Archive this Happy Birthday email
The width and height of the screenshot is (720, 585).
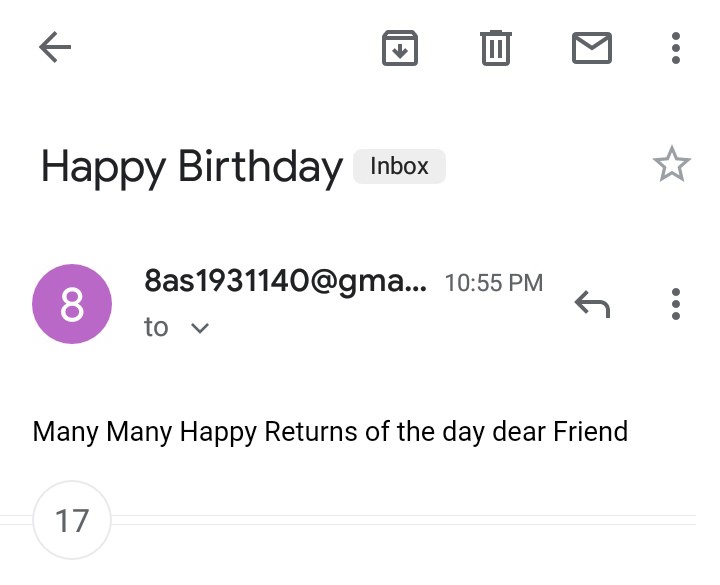tap(400, 48)
